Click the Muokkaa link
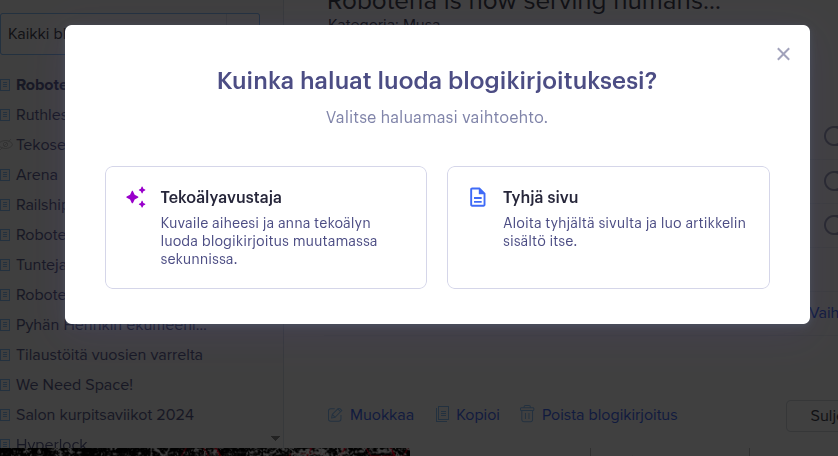838x456 pixels. point(380,415)
